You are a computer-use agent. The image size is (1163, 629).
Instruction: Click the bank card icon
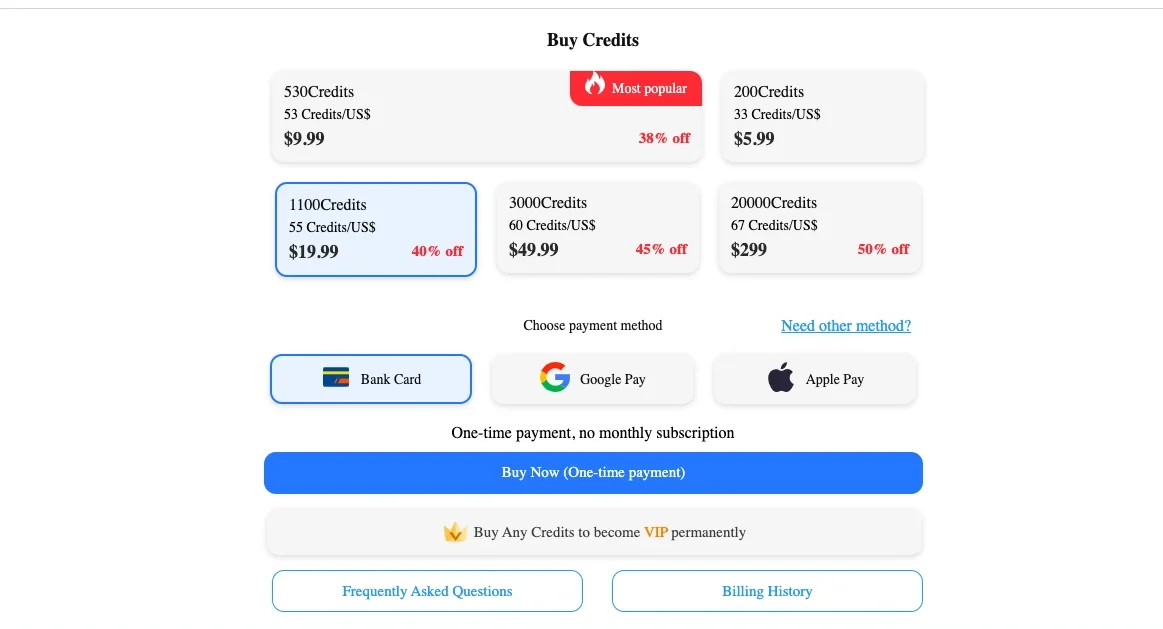[x=336, y=378]
